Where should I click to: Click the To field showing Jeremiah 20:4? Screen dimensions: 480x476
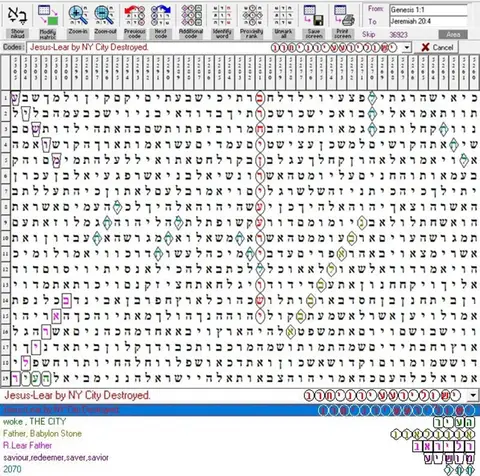pos(428,21)
